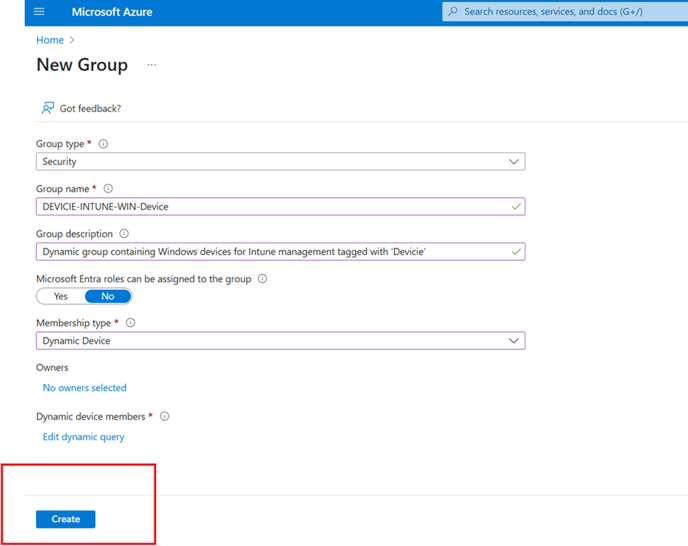Viewport: 688px width, 546px height.
Task: Edit the Group name field DEVICIE-INTUNE-WIN-Device
Action: 280,206
